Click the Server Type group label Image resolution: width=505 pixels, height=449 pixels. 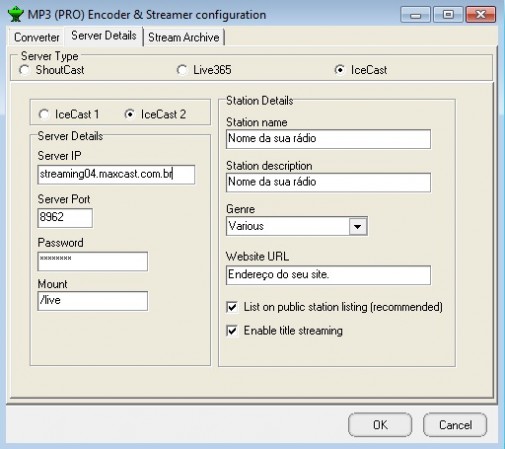[50, 56]
